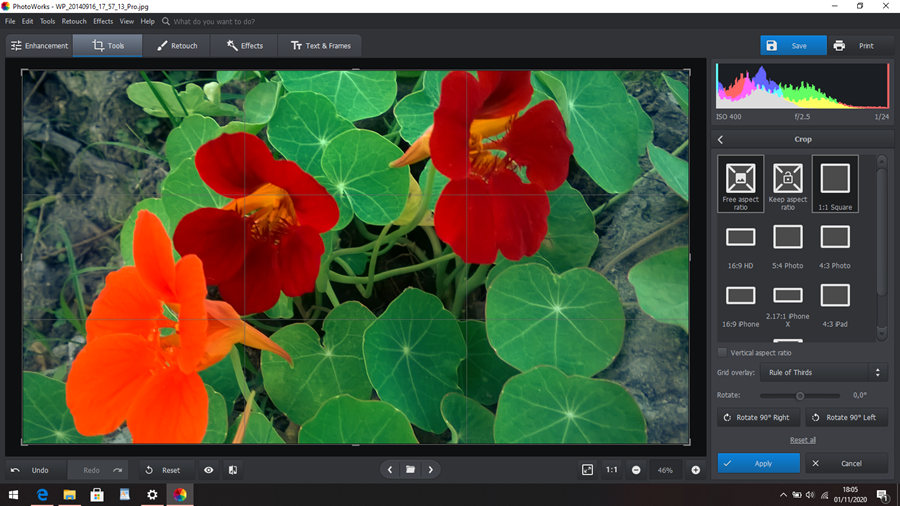Click the fit to screen icon
The width and height of the screenshot is (900, 506).
pyautogui.click(x=587, y=470)
